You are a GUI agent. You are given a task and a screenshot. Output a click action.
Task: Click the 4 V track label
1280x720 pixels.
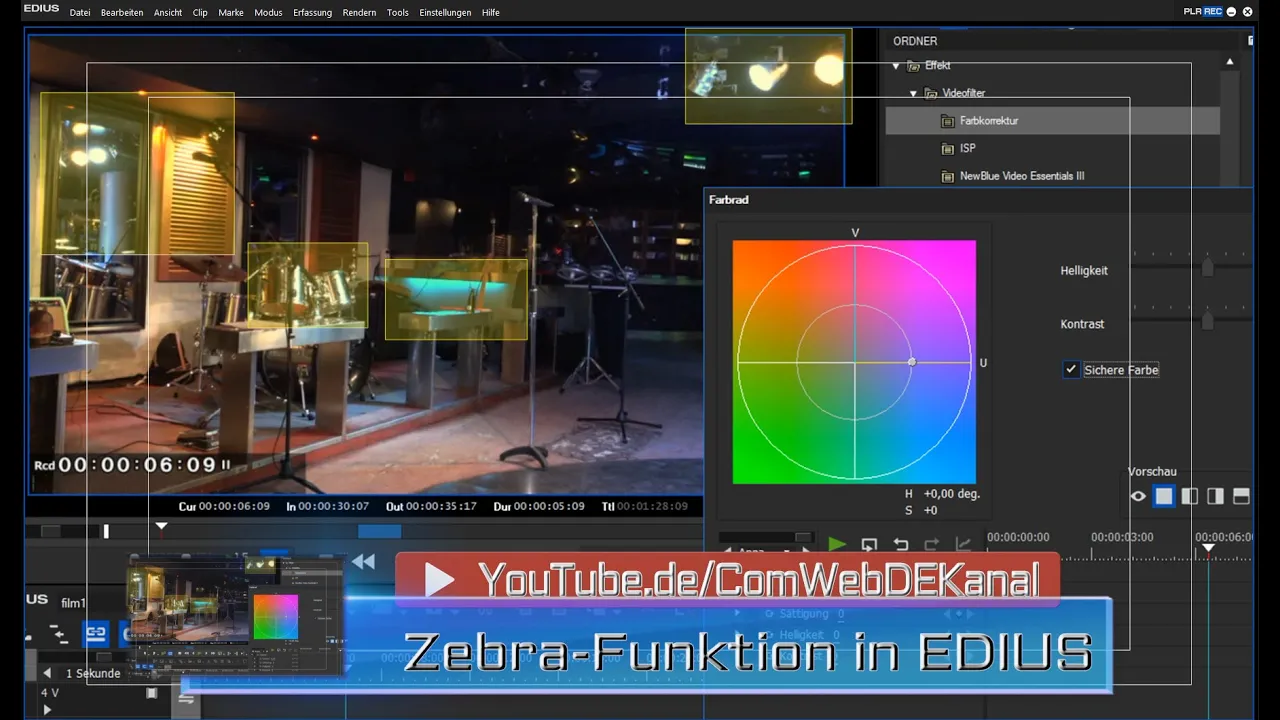49,692
